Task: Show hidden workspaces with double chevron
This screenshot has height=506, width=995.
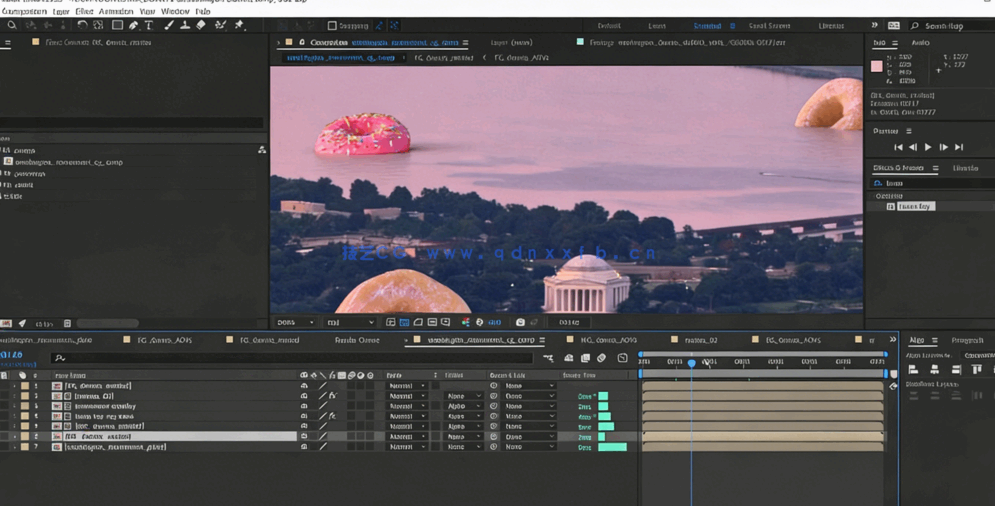Action: coord(874,25)
